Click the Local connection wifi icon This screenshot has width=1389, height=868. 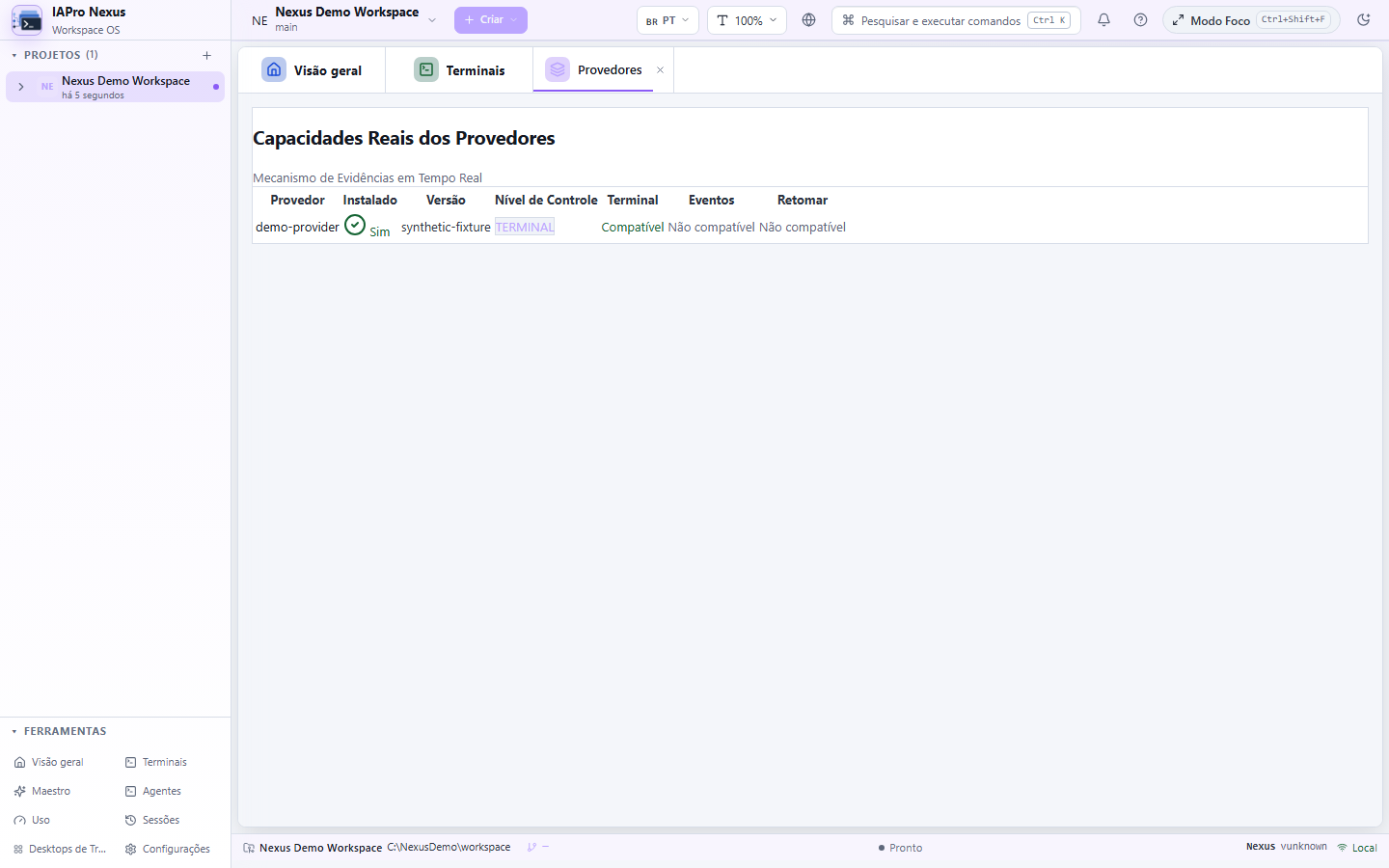pyautogui.click(x=1342, y=848)
